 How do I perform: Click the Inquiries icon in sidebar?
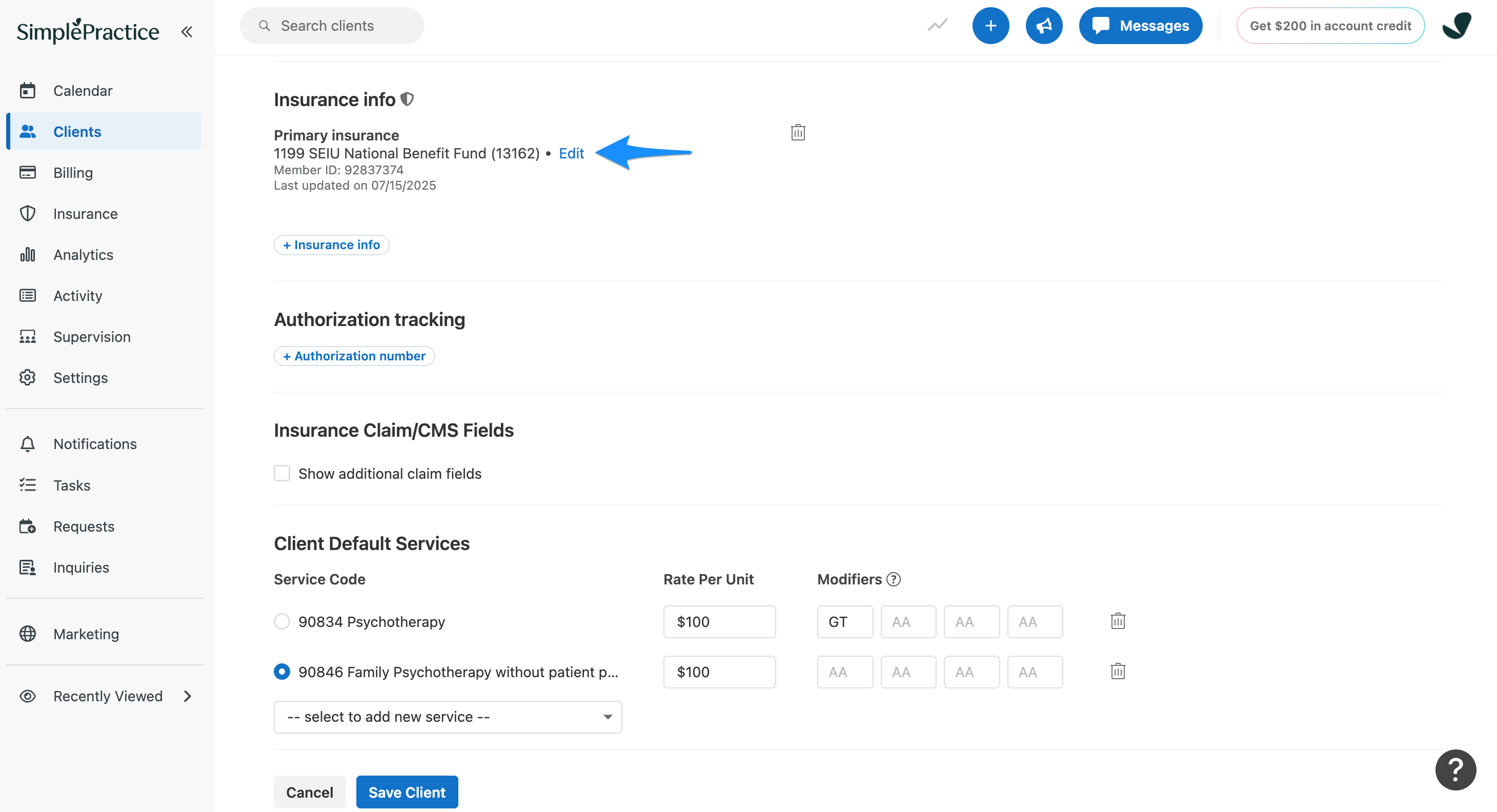(27, 567)
